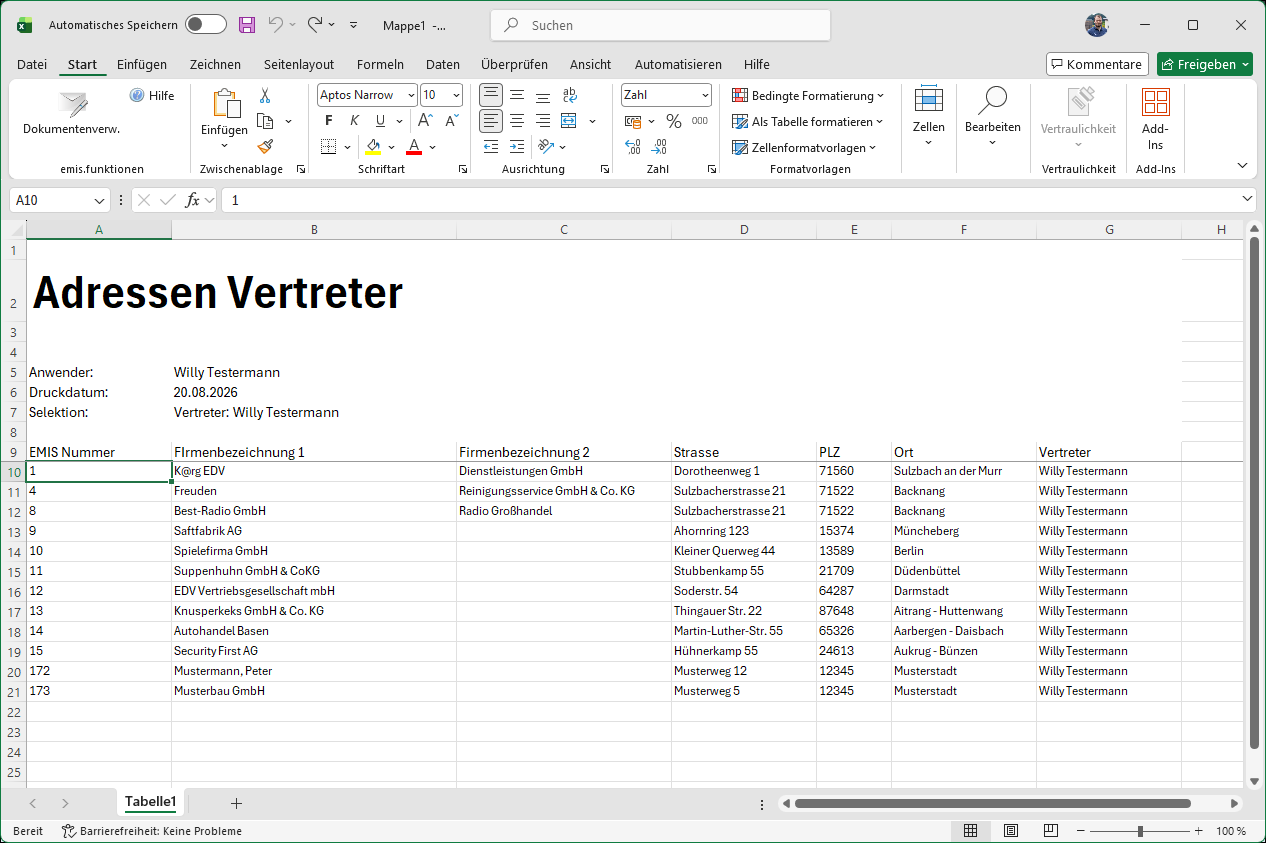
Task: Expand Bedingte Formatierung menu
Action: (x=808, y=96)
